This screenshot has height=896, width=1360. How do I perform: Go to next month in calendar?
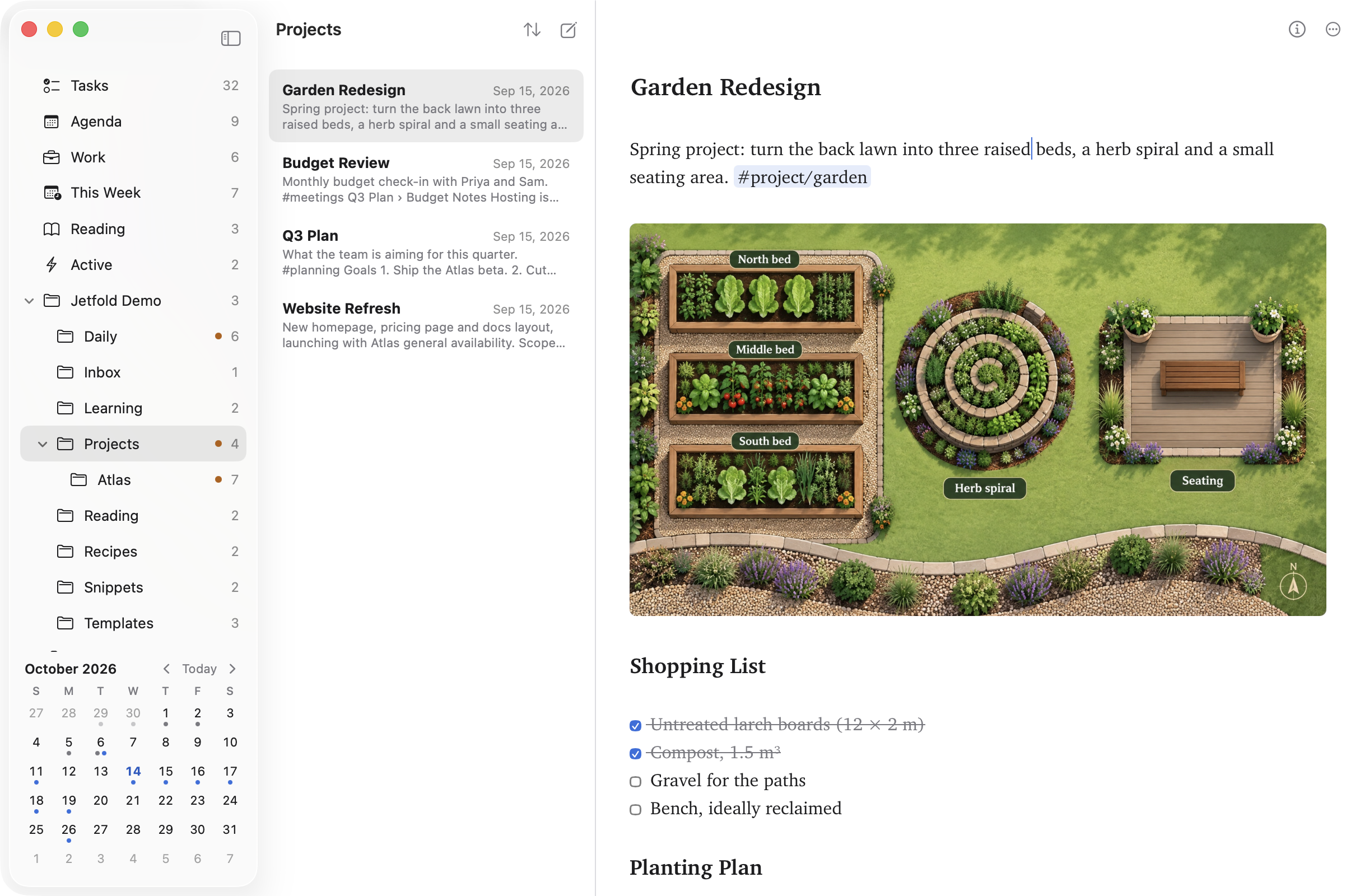[232, 669]
